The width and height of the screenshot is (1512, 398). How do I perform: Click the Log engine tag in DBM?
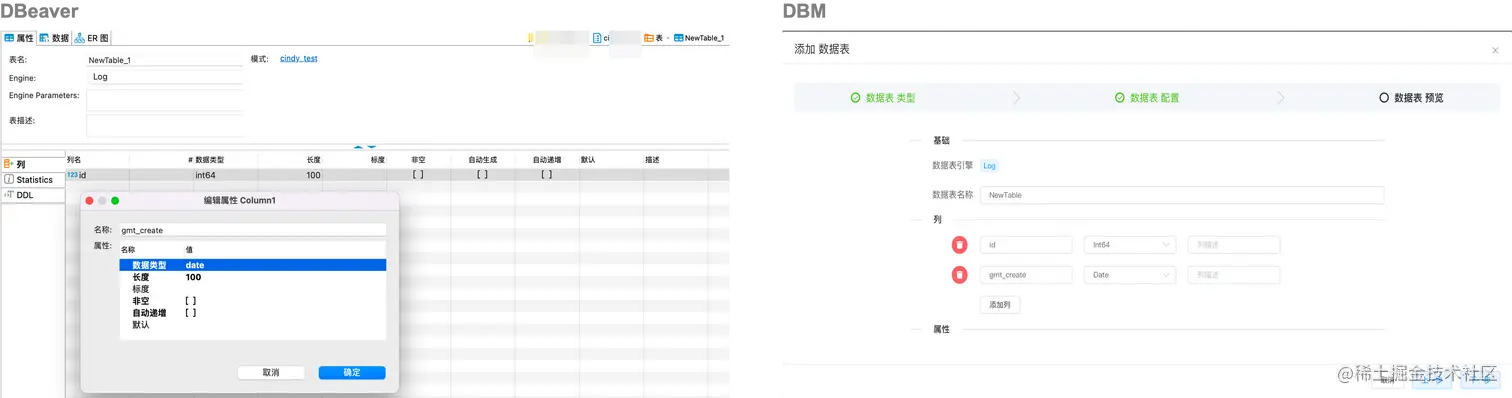coord(989,166)
